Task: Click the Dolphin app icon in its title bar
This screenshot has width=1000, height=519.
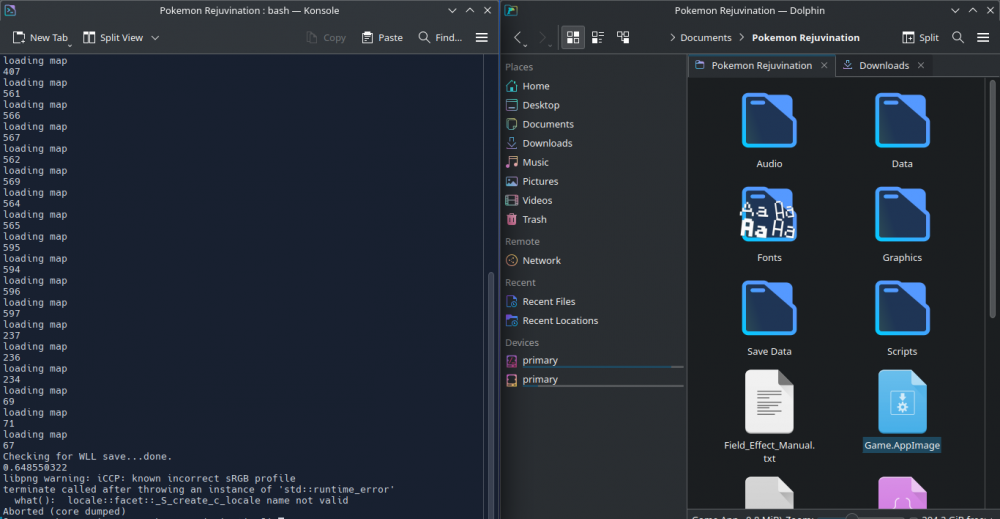Action: (x=511, y=10)
